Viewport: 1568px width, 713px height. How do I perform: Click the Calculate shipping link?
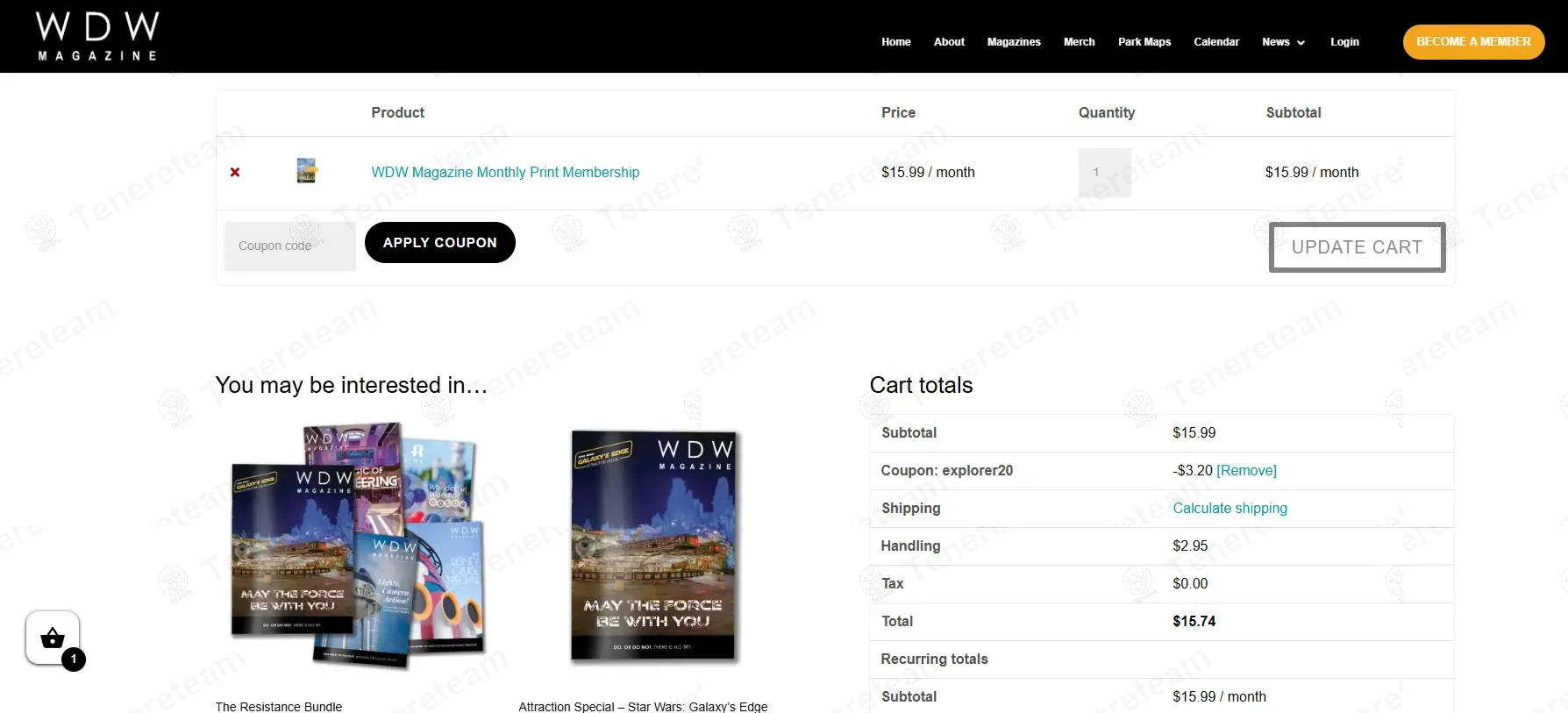click(x=1229, y=509)
